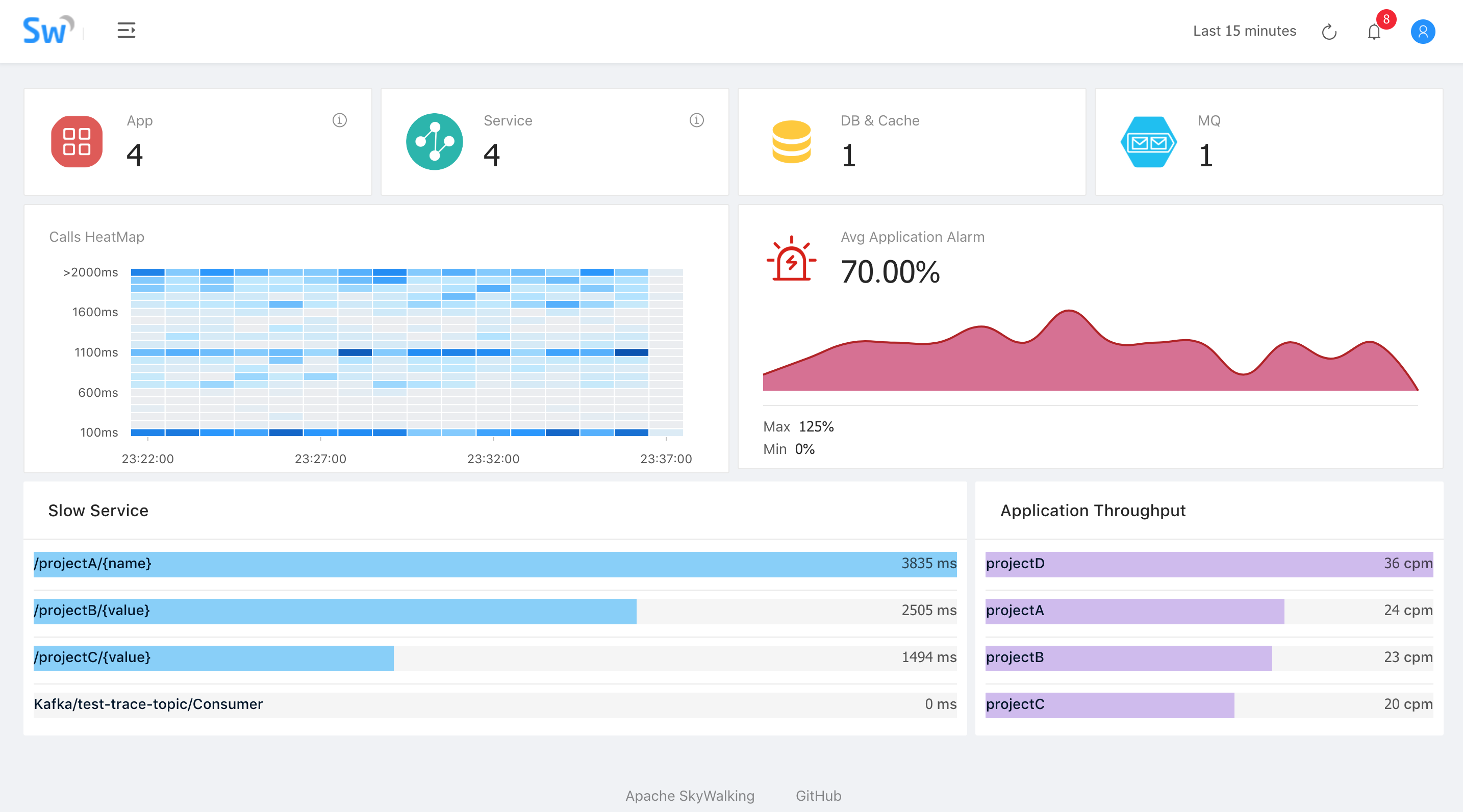This screenshot has width=1463, height=812.
Task: Click the notification badge showing 8
Action: click(1386, 19)
